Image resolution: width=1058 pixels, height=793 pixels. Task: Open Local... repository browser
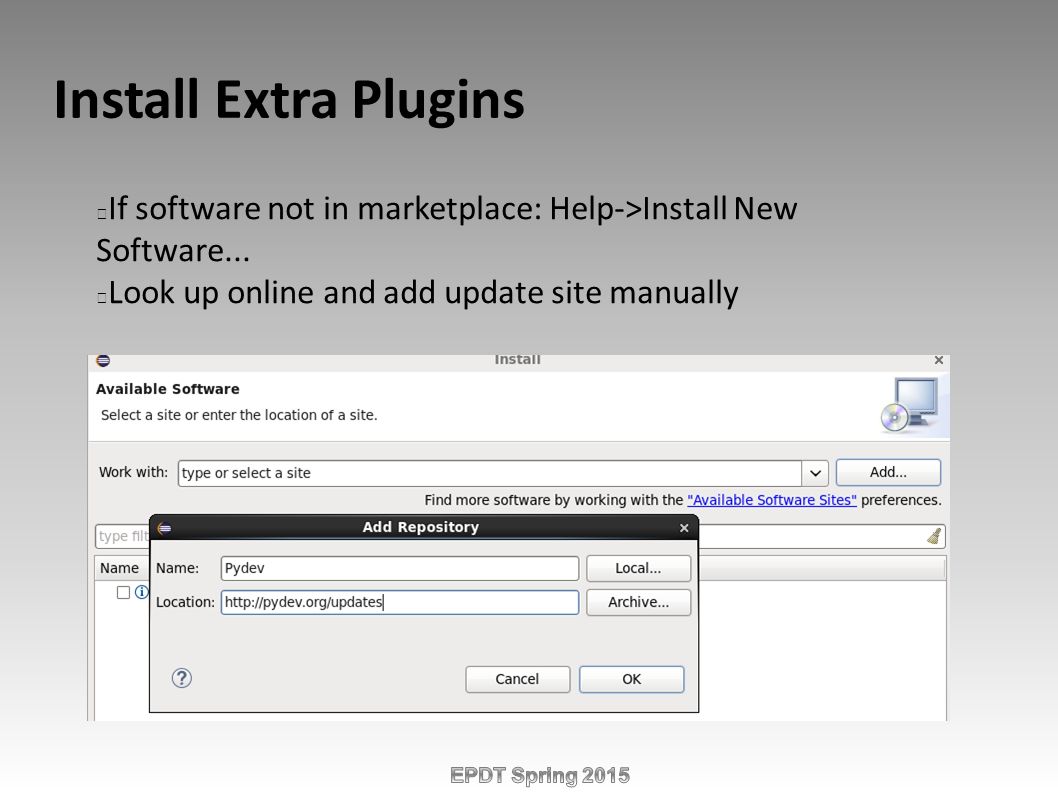pos(638,568)
